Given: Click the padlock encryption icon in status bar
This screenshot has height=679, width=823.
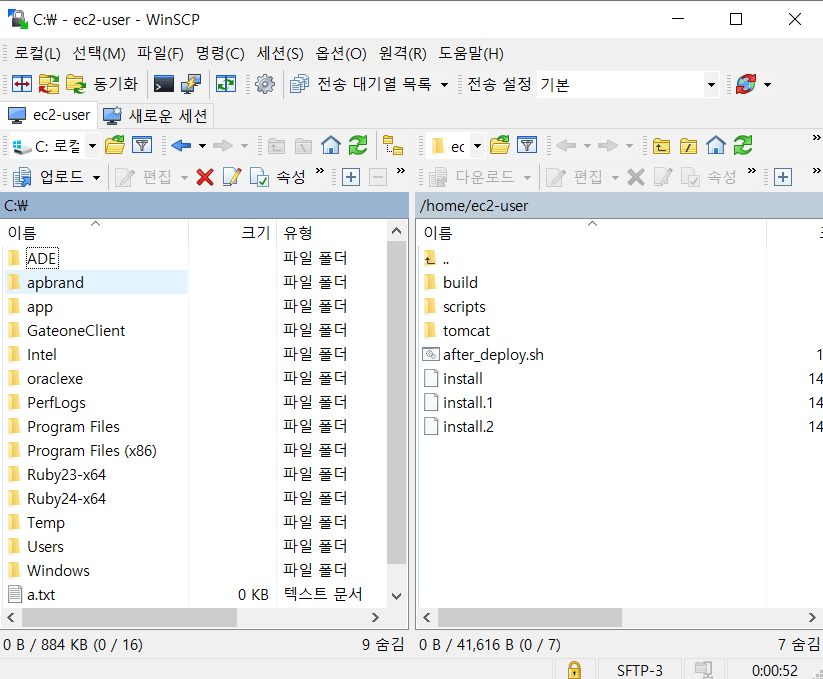Looking at the screenshot, I should [x=575, y=670].
